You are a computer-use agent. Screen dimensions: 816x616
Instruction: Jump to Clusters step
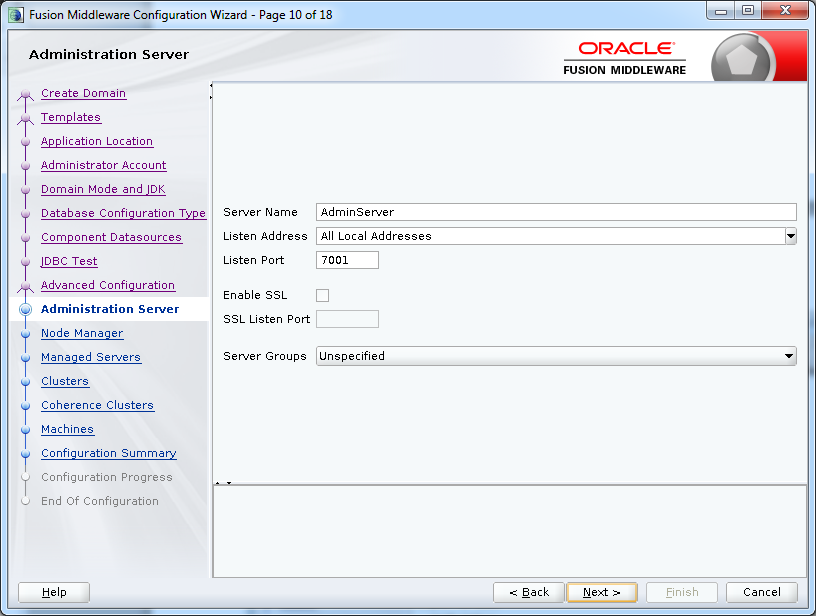coord(65,381)
